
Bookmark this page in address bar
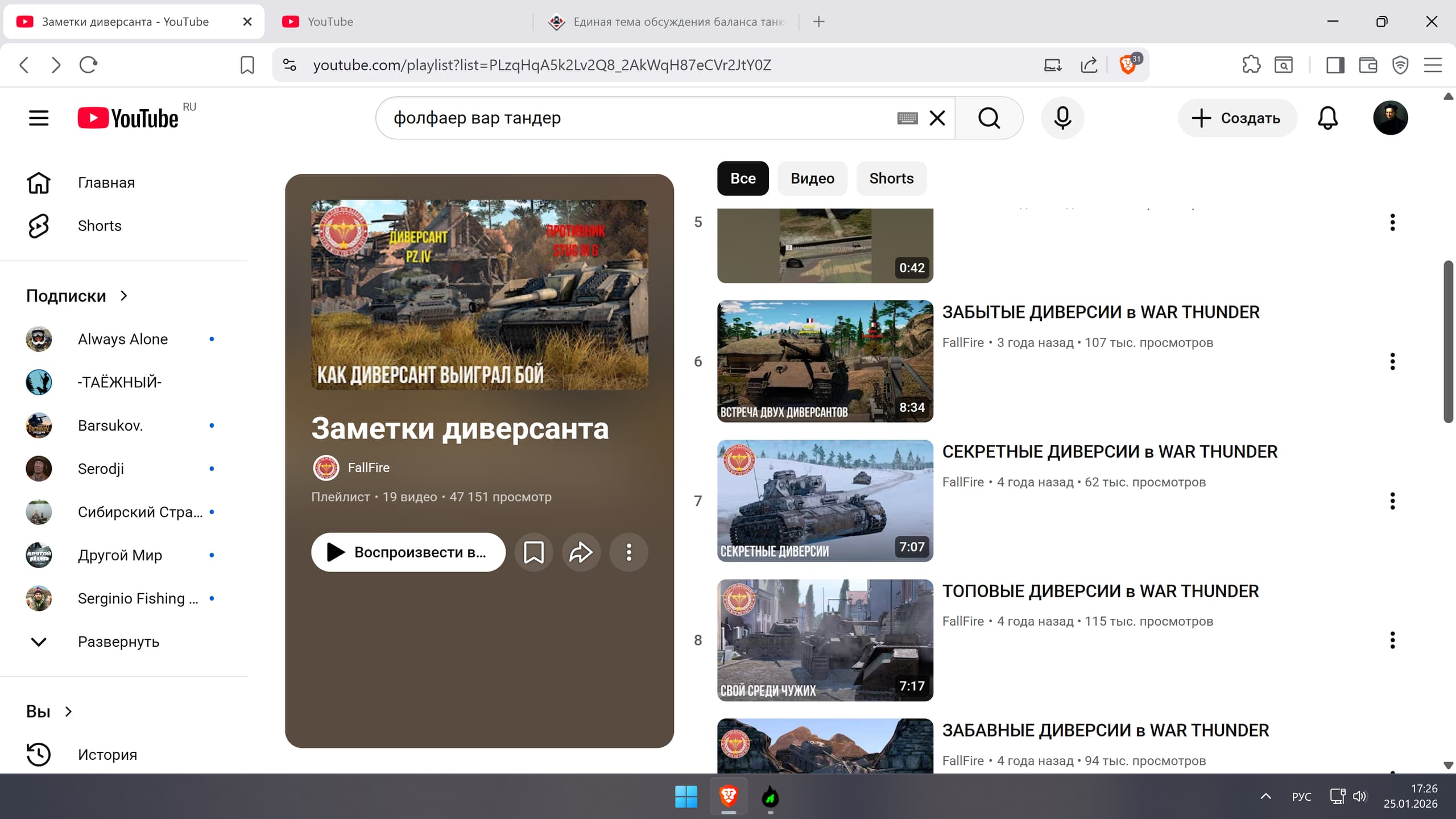click(247, 65)
